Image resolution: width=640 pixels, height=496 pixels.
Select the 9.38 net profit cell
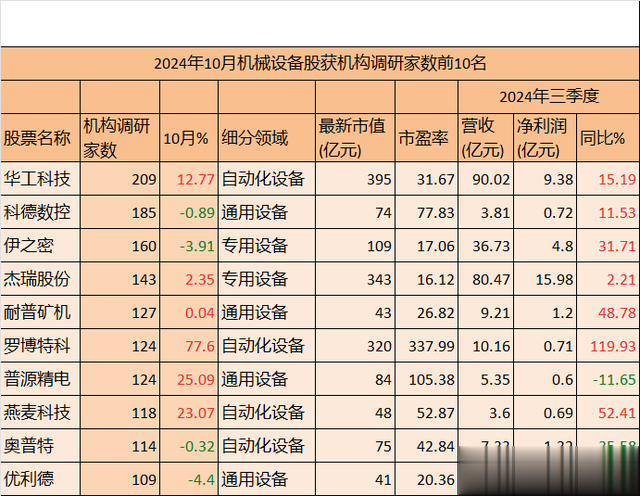click(x=545, y=179)
